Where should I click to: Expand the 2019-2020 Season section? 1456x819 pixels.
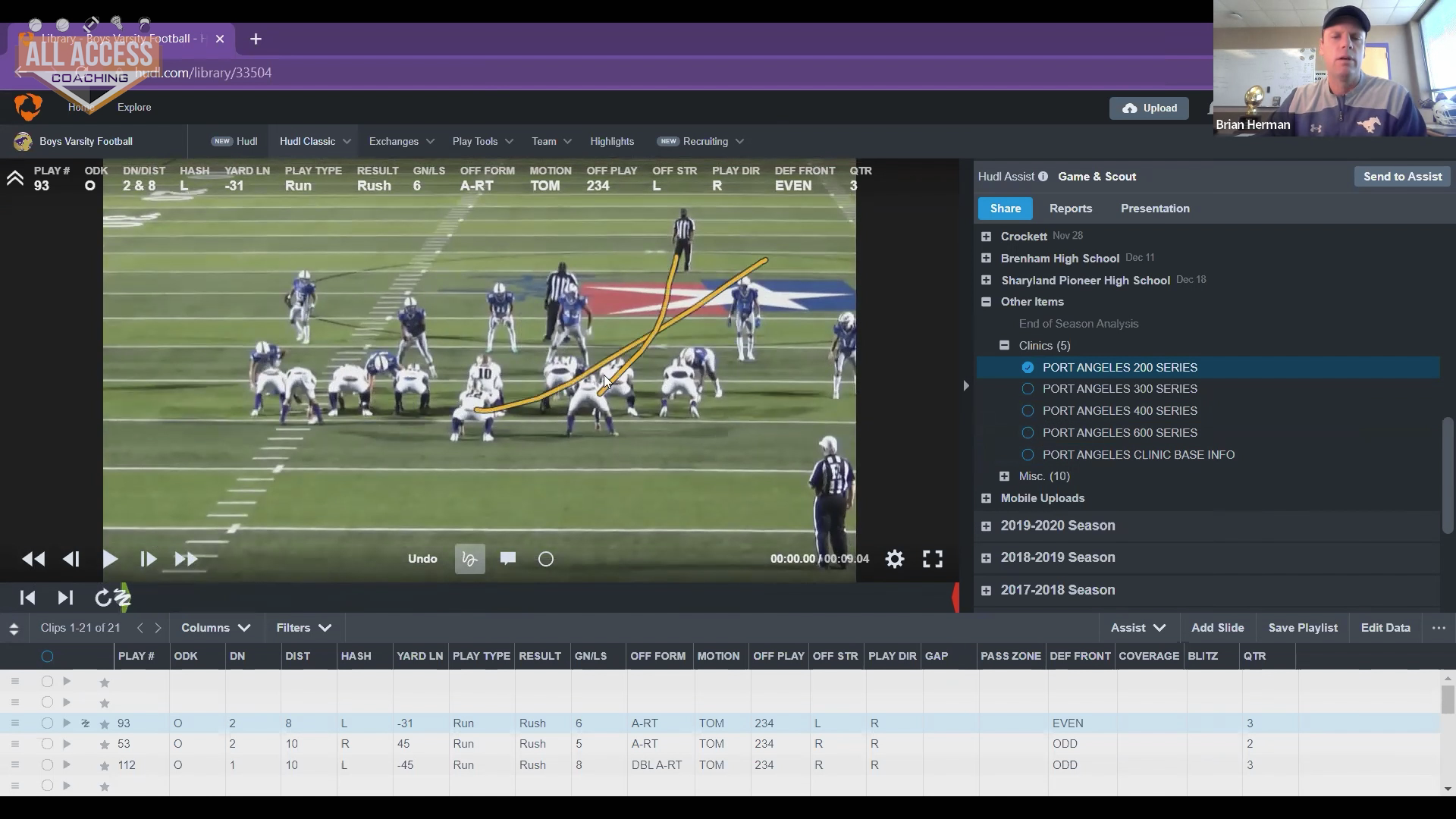coord(986,526)
